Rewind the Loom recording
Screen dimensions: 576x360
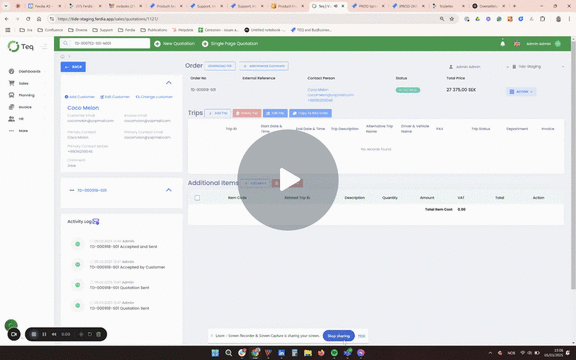54,334
